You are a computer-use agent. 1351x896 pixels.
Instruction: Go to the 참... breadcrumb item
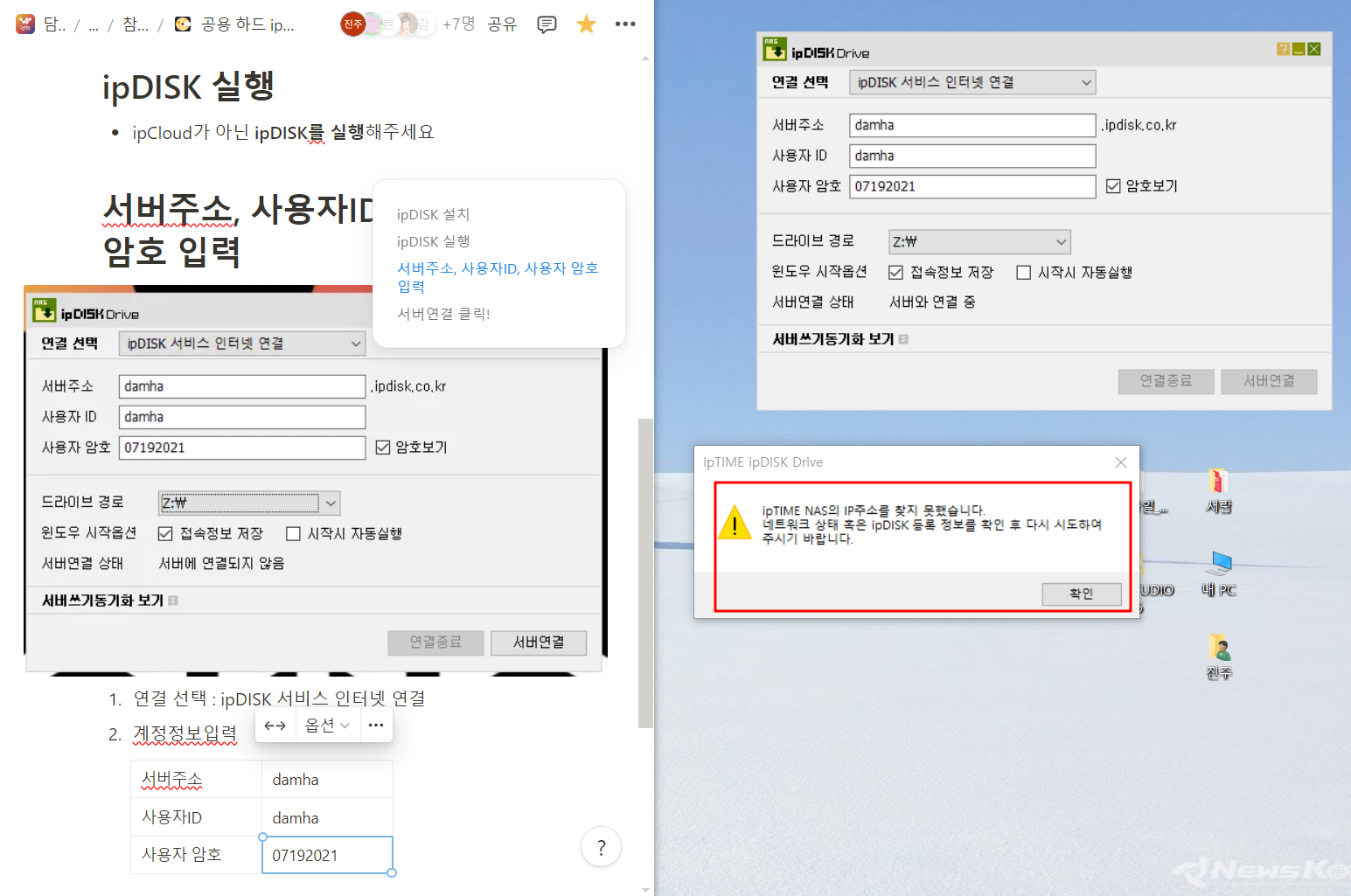click(x=136, y=24)
